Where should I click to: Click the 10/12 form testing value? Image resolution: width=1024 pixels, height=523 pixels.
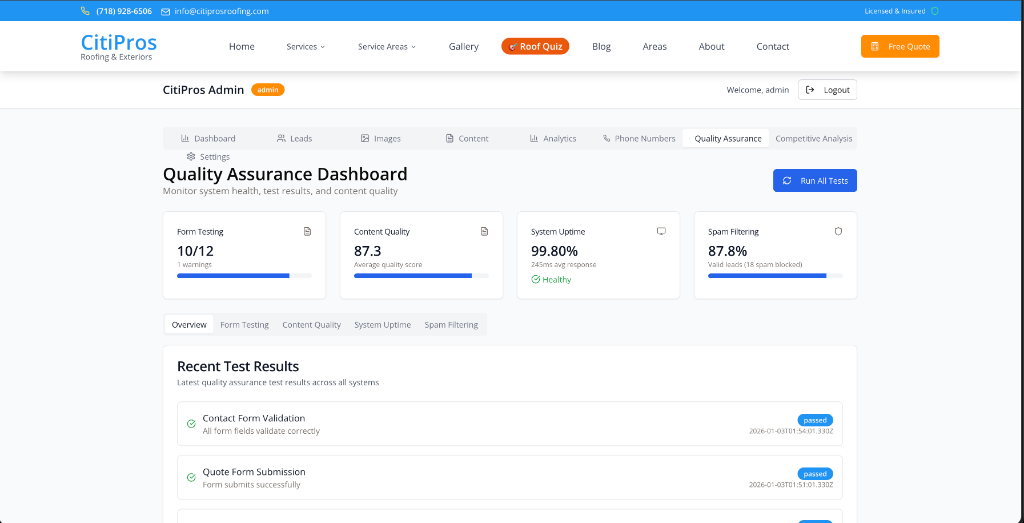coord(195,251)
